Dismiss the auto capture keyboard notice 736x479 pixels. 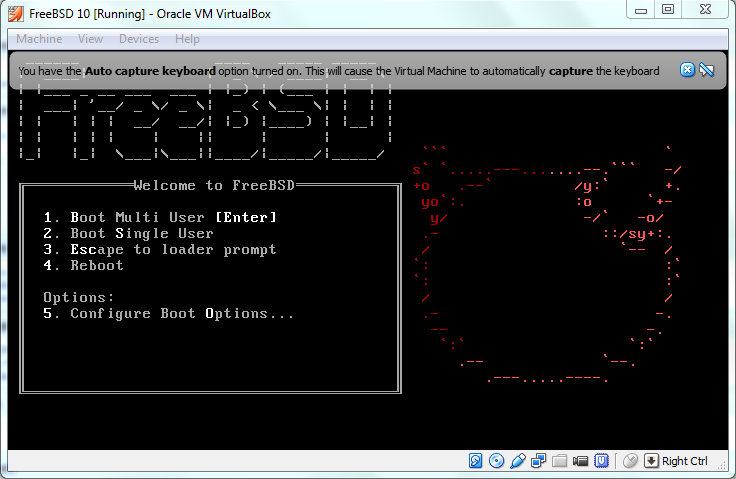687,70
